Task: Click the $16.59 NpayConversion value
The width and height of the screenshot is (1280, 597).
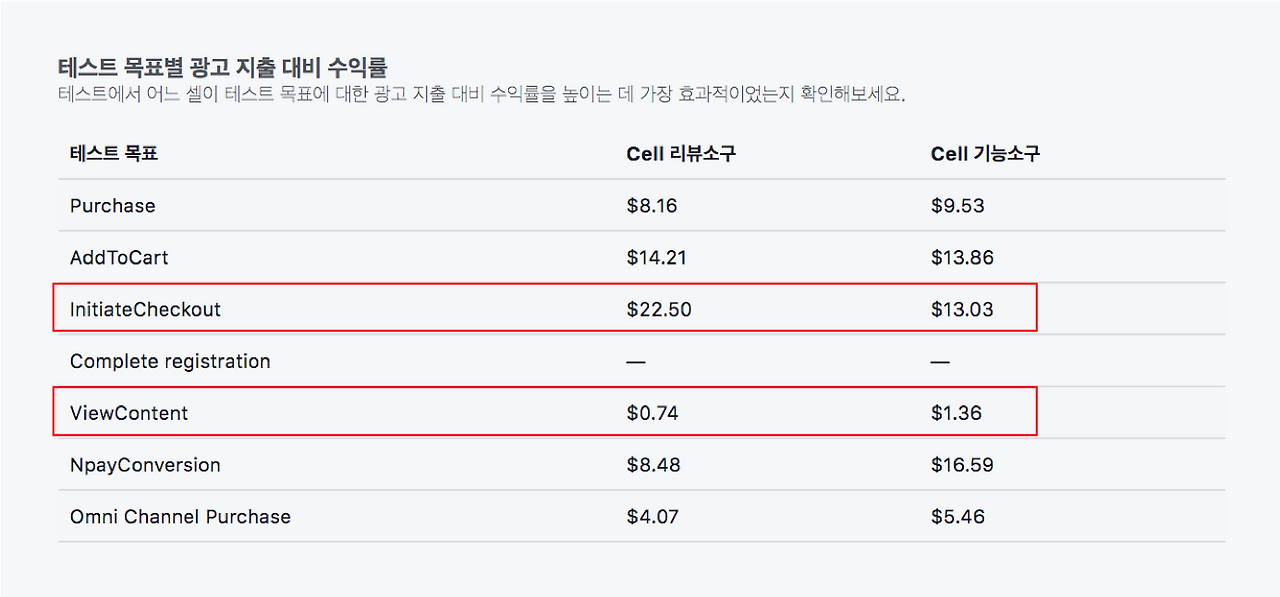Action: coord(962,466)
